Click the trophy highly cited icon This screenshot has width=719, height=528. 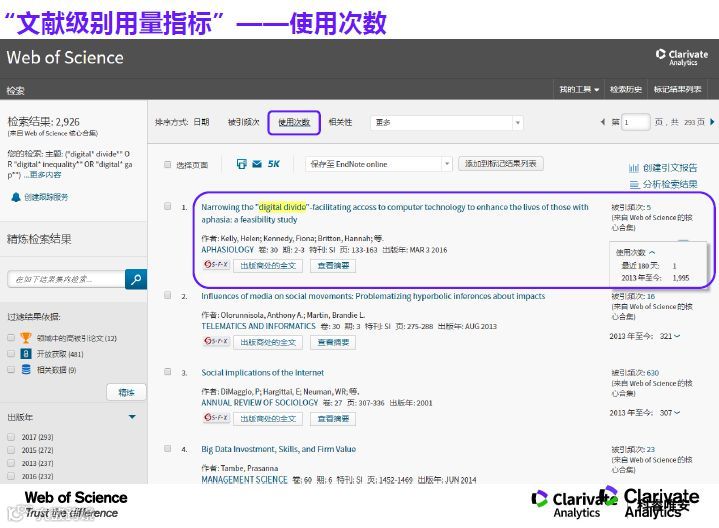(26, 338)
